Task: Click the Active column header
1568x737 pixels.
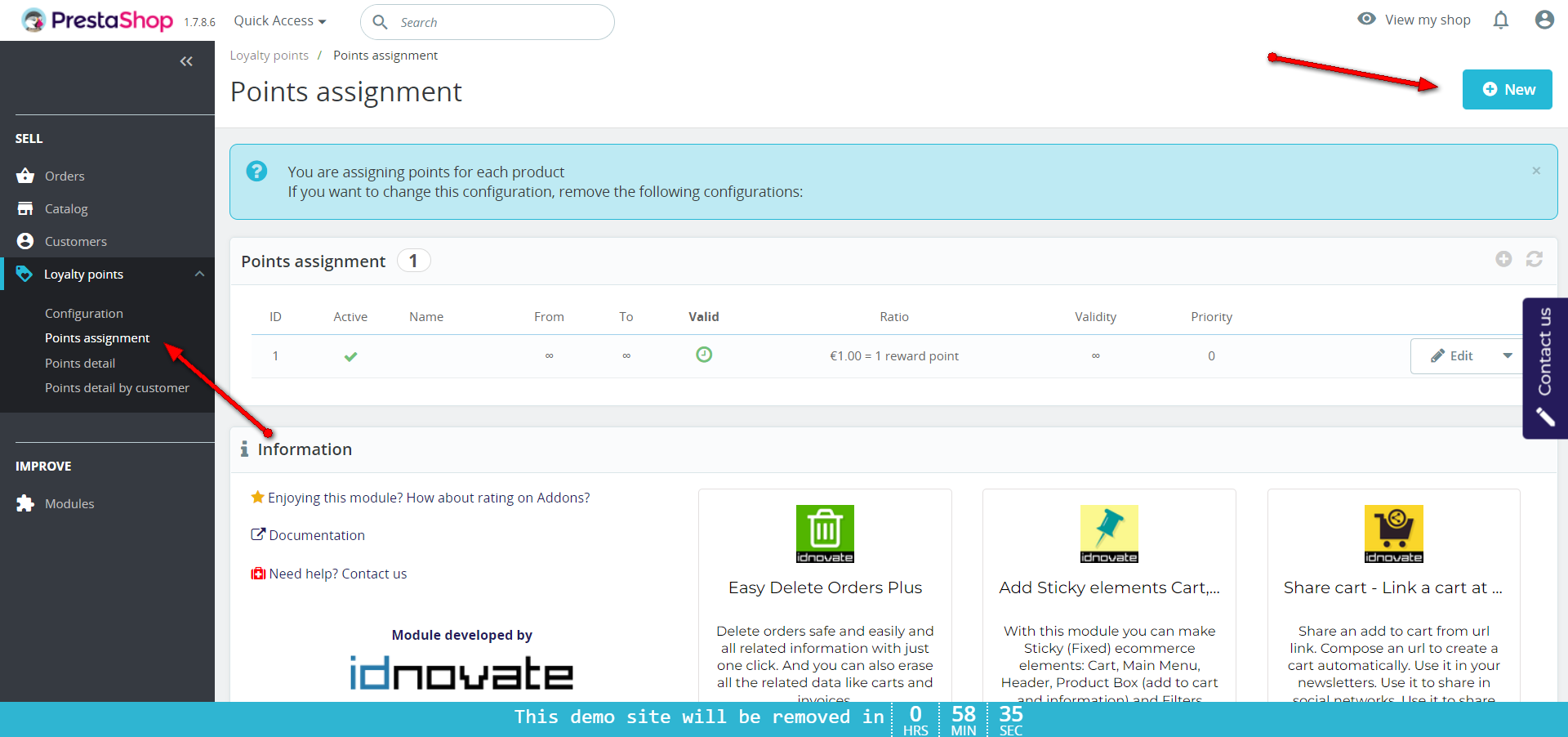Action: [350, 316]
